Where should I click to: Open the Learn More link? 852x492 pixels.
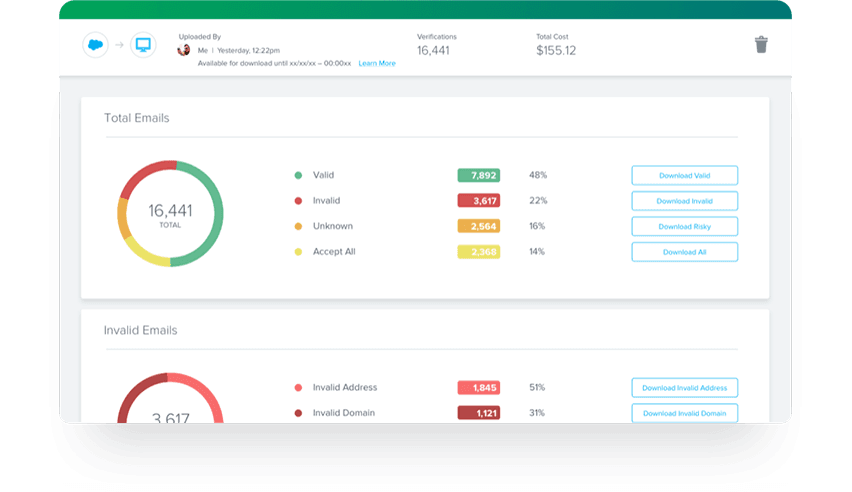[377, 63]
